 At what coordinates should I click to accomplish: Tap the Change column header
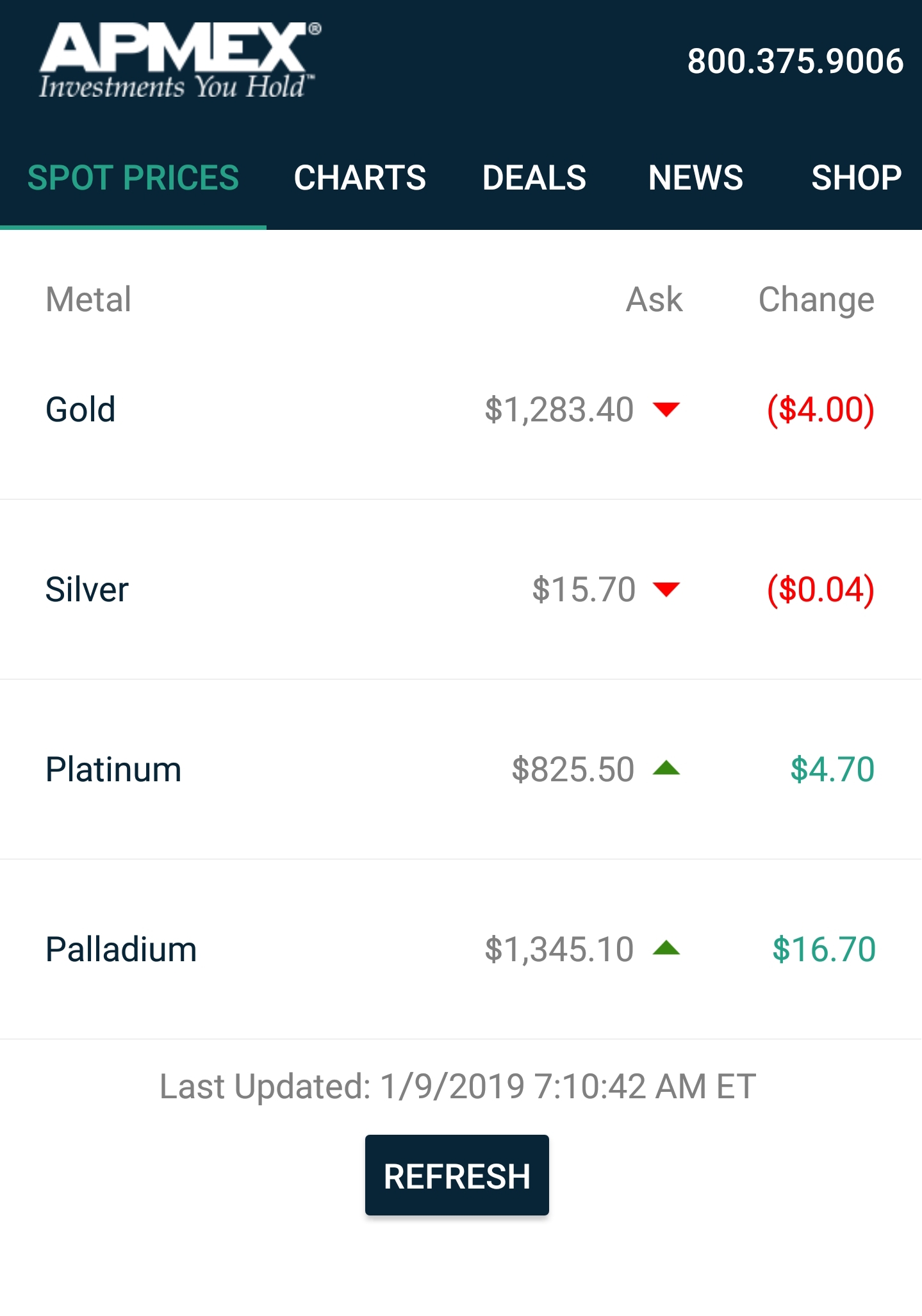tap(816, 299)
